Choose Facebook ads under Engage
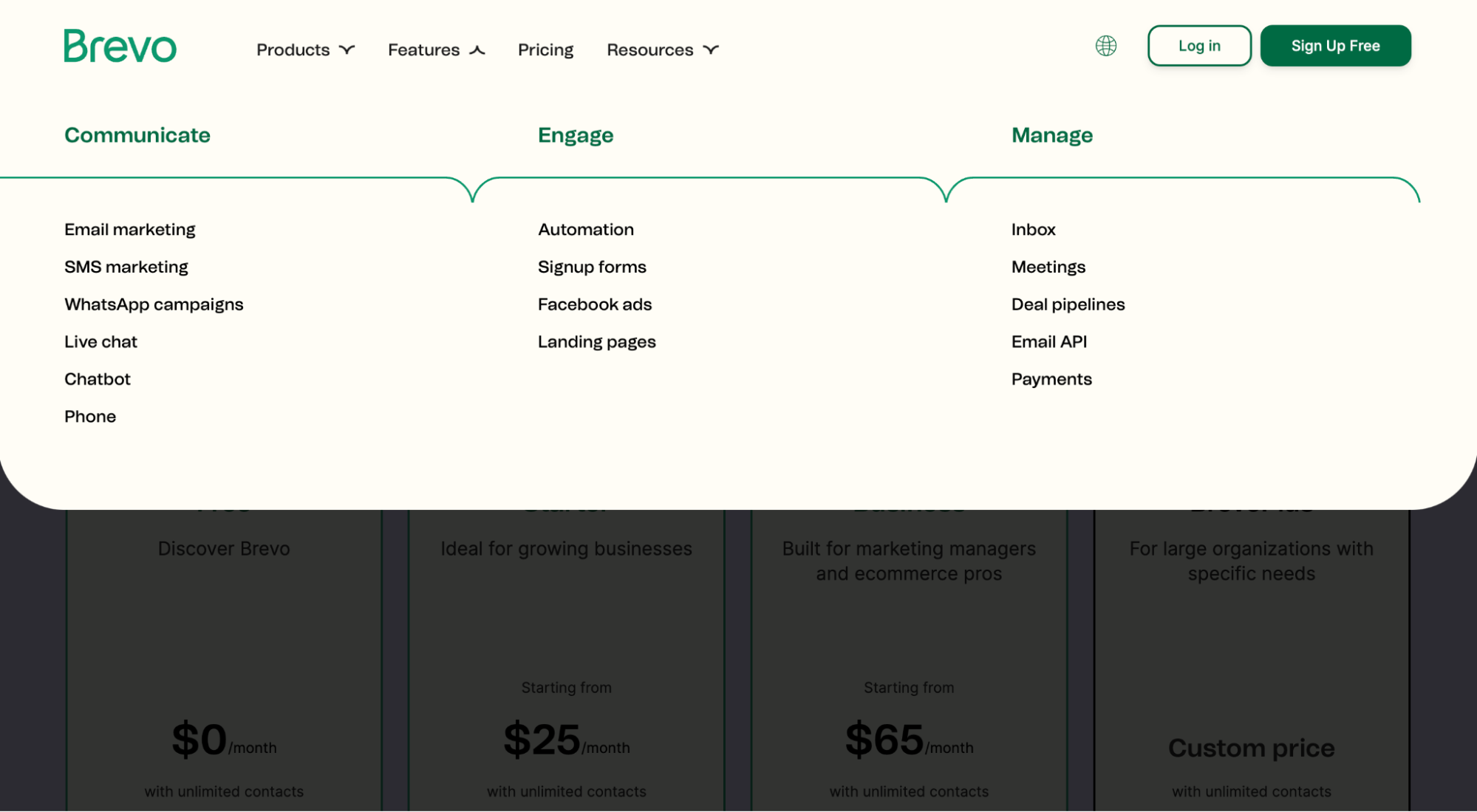 (594, 304)
